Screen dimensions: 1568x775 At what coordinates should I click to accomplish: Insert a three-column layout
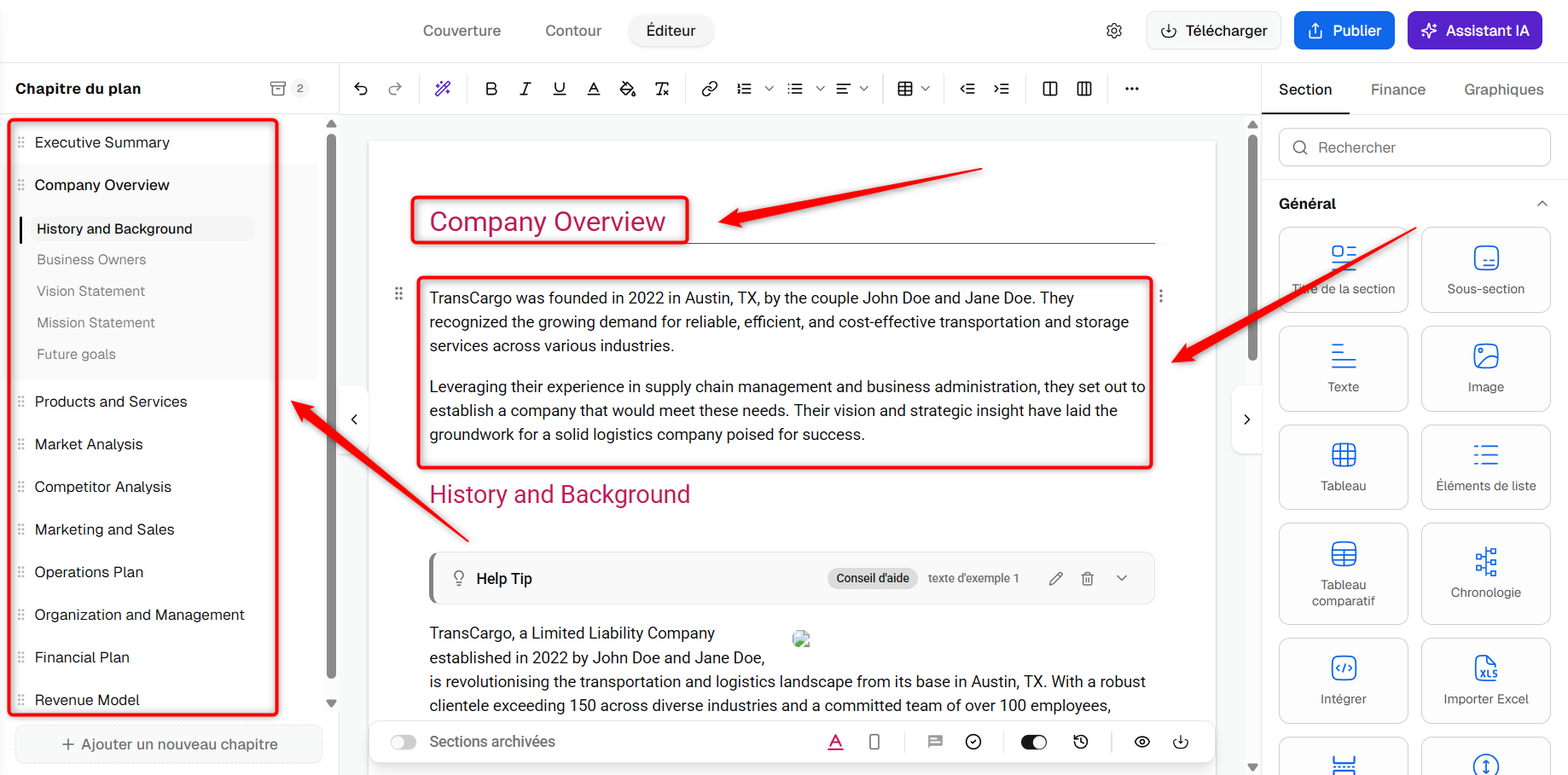1084,89
